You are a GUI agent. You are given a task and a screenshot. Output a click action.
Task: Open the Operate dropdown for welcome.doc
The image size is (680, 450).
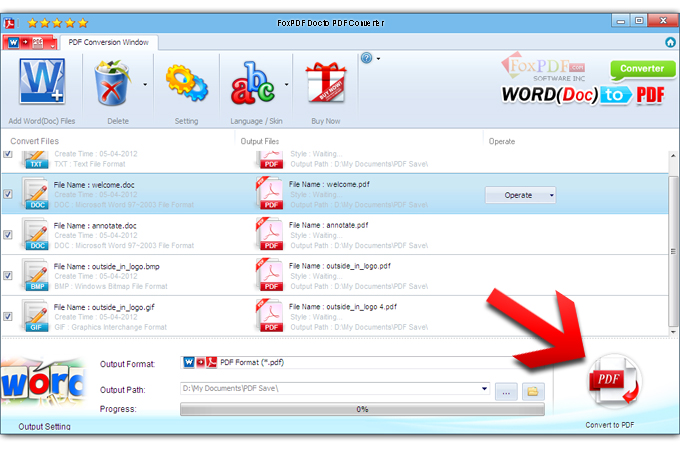520,195
